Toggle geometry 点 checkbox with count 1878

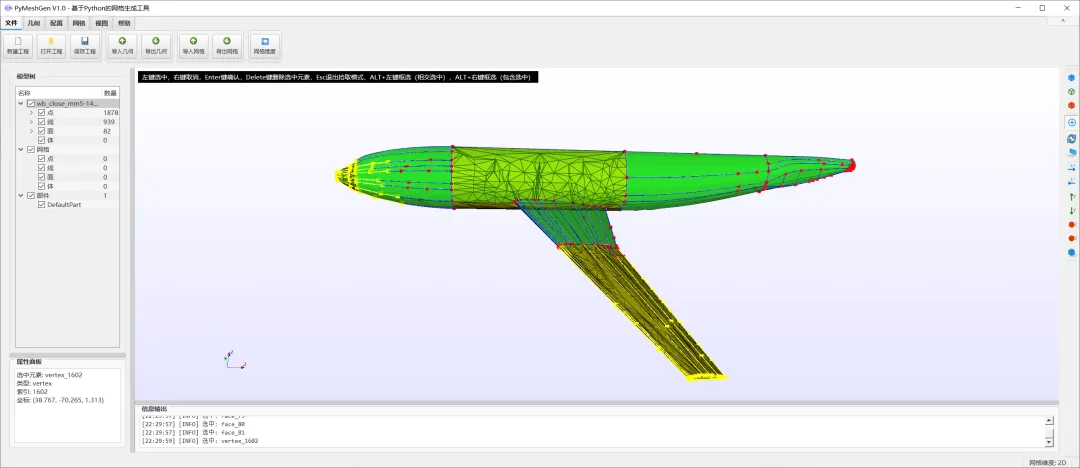pyautogui.click(x=41, y=112)
